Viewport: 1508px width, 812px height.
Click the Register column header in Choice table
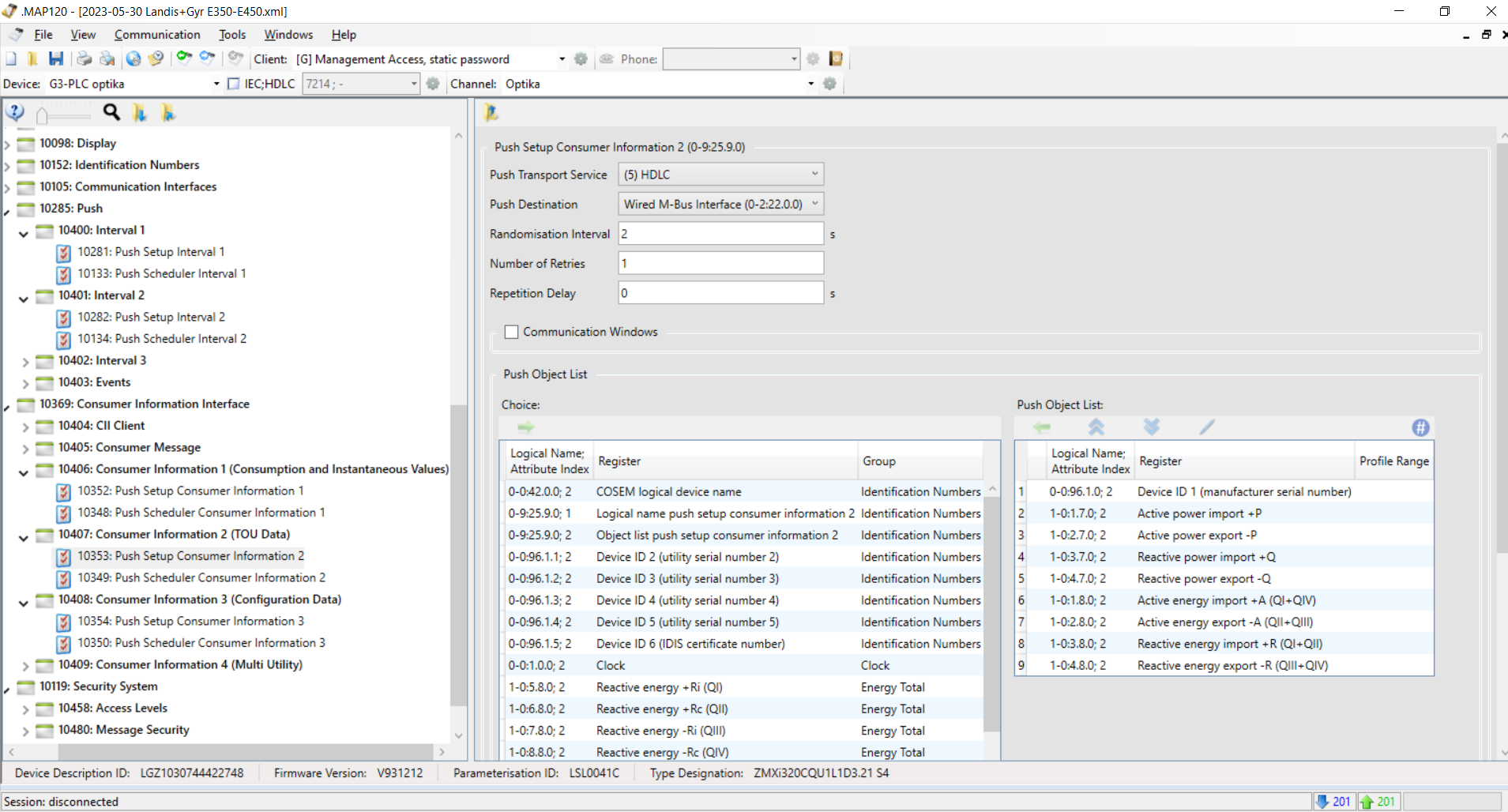pos(725,461)
